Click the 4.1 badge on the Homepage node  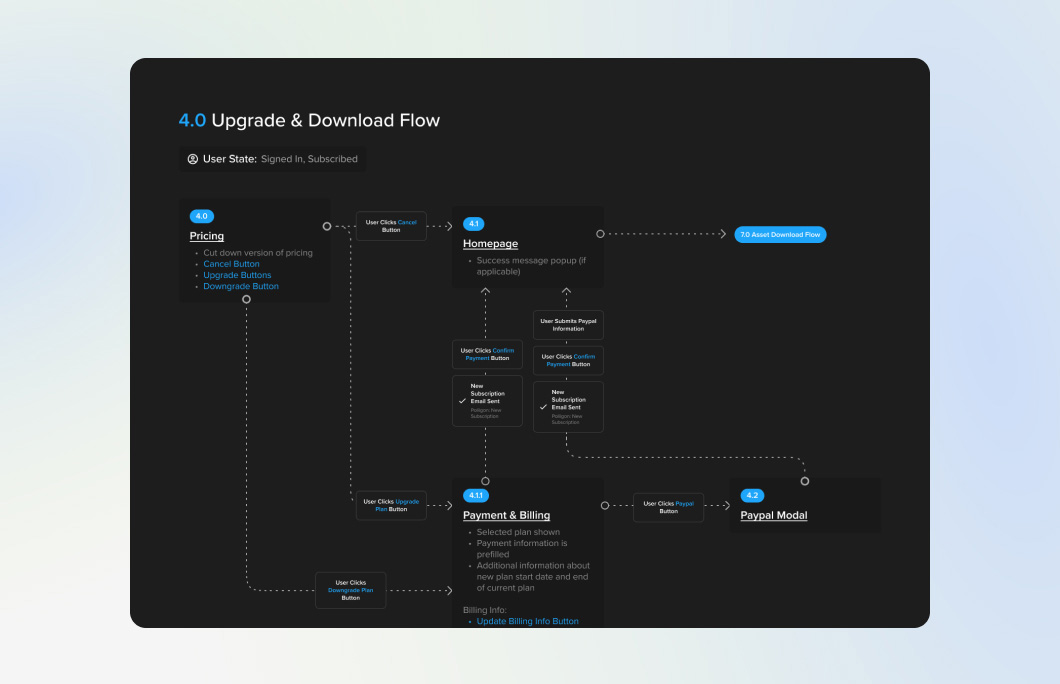tap(475, 224)
